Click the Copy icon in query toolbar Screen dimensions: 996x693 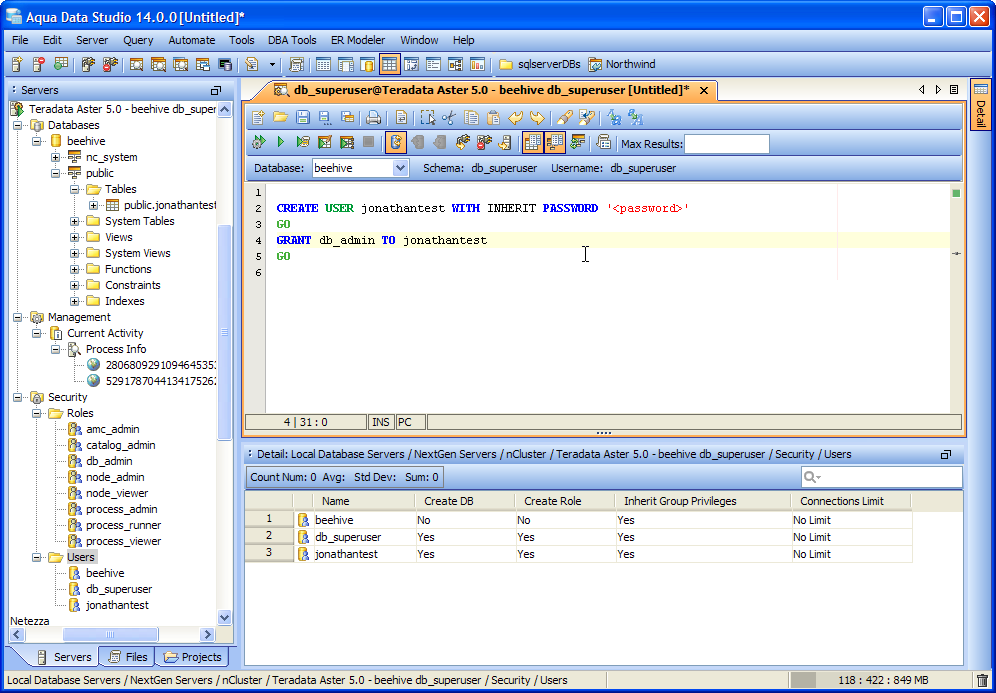[x=471, y=117]
